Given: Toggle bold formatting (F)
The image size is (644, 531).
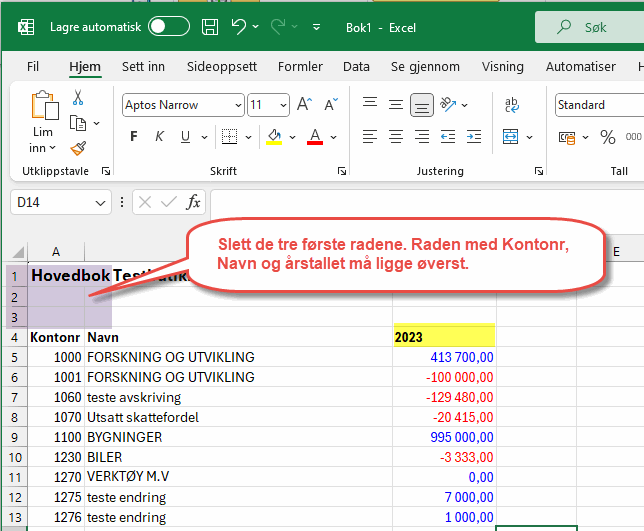Looking at the screenshot, I should click(133, 137).
